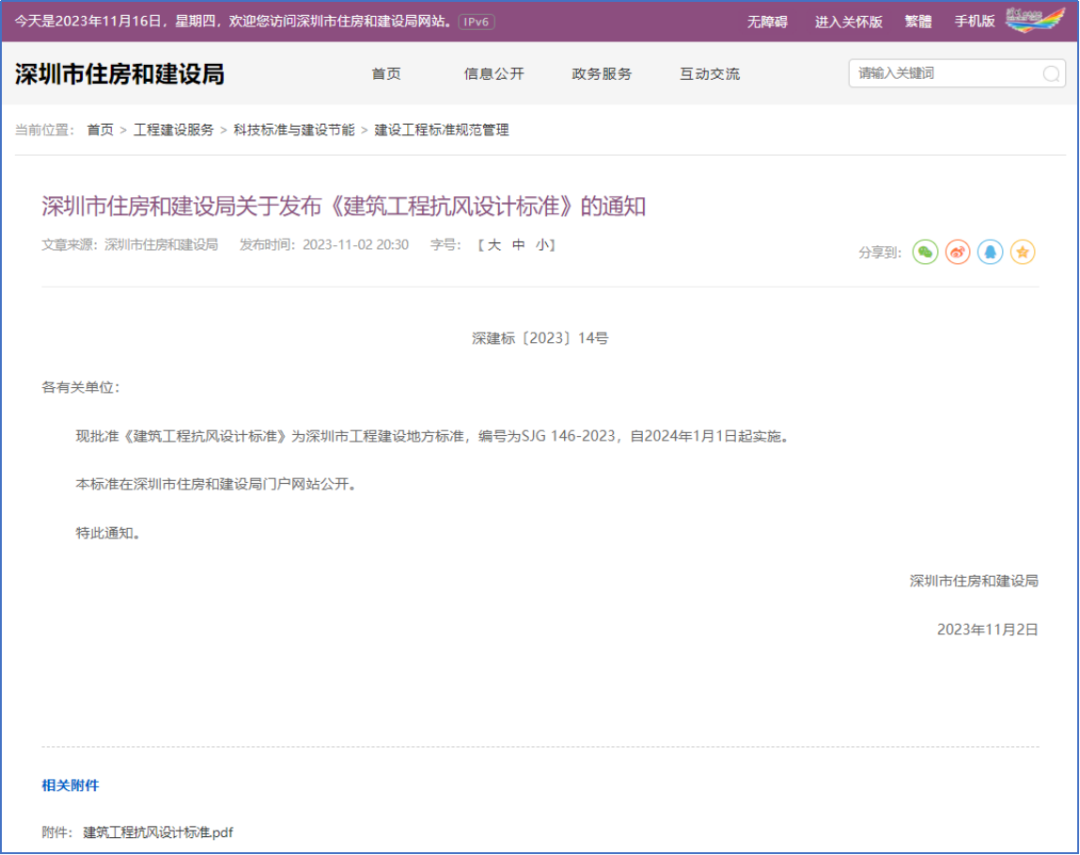
Task: Set font size to large (大)
Action: point(494,244)
